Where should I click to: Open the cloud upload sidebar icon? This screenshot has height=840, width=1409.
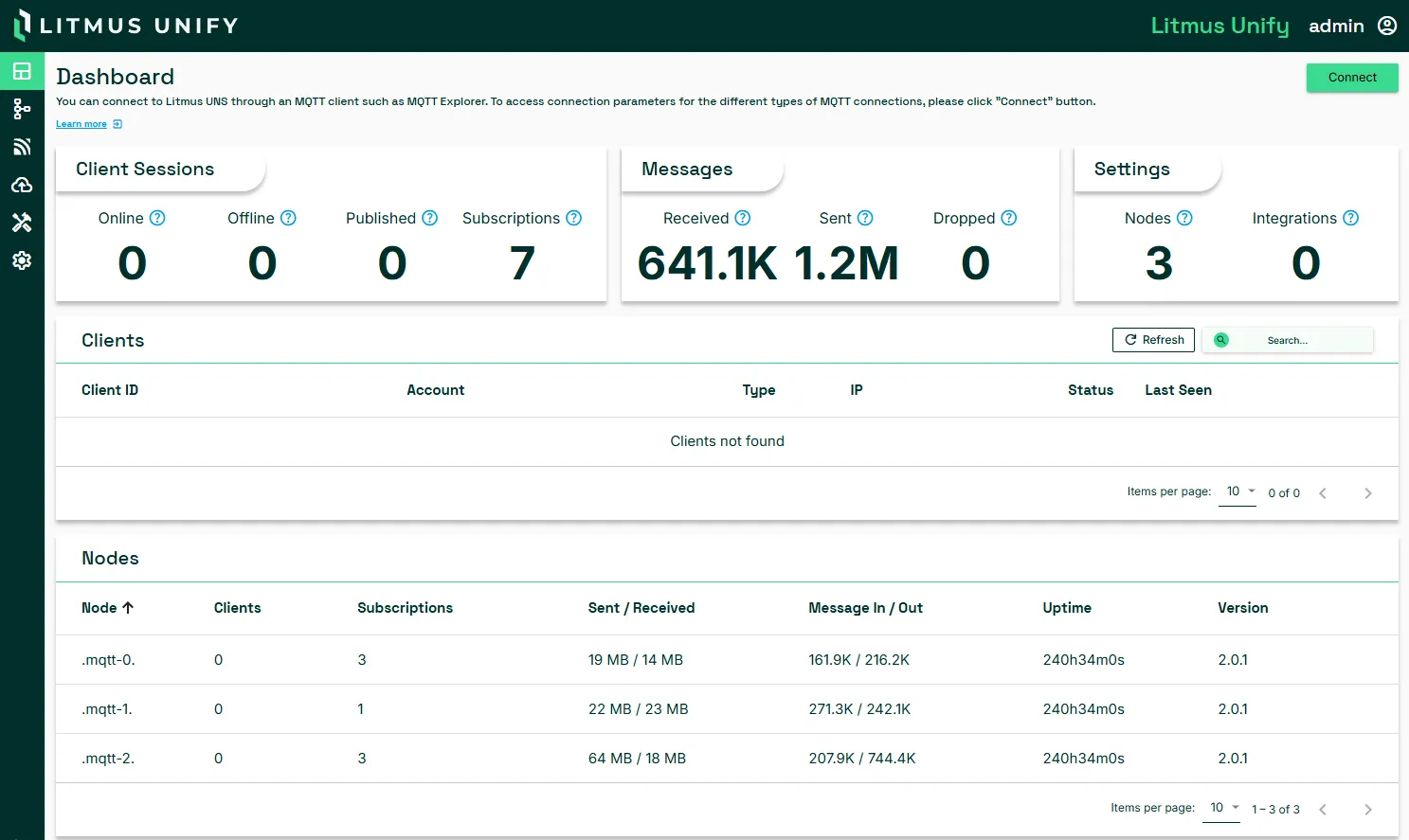[x=22, y=185]
